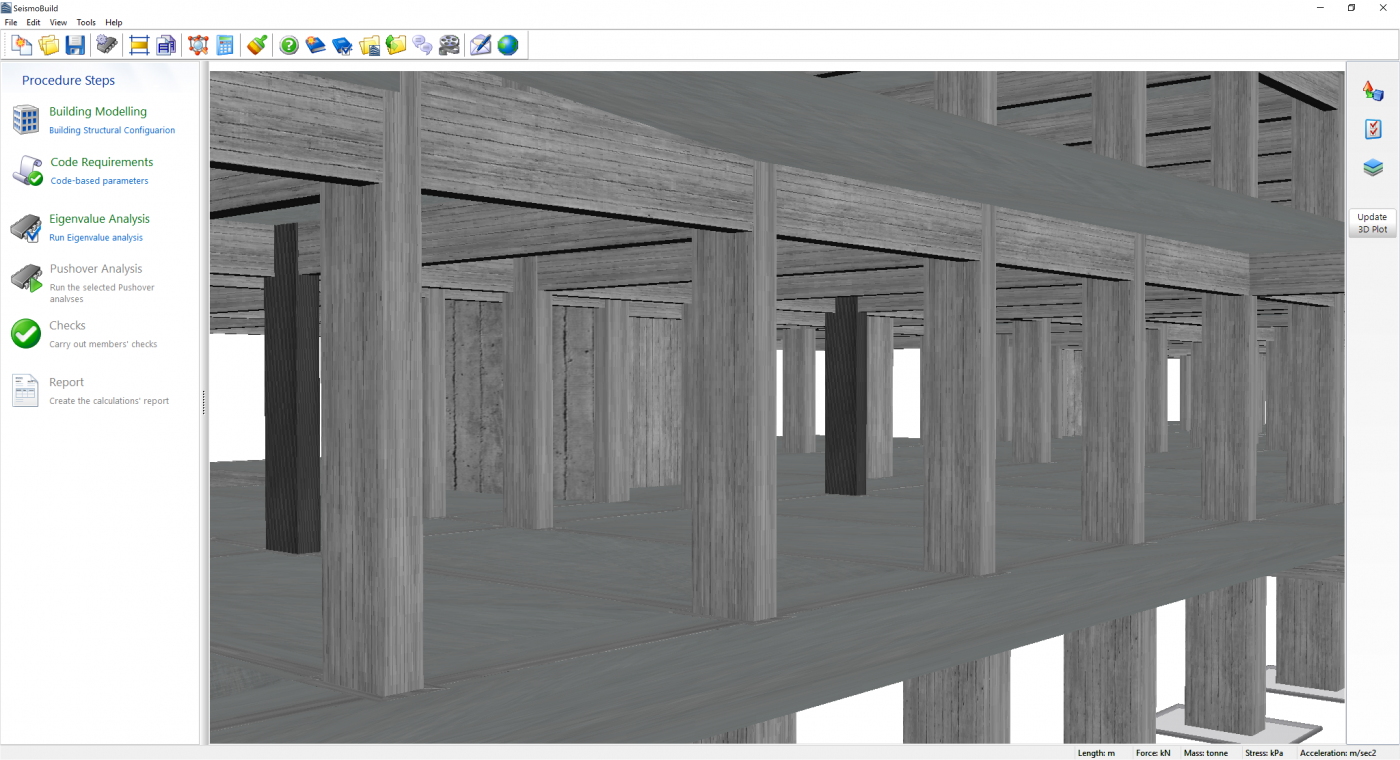Click the layers stack icon on right
The image size is (1400, 760).
(1373, 168)
